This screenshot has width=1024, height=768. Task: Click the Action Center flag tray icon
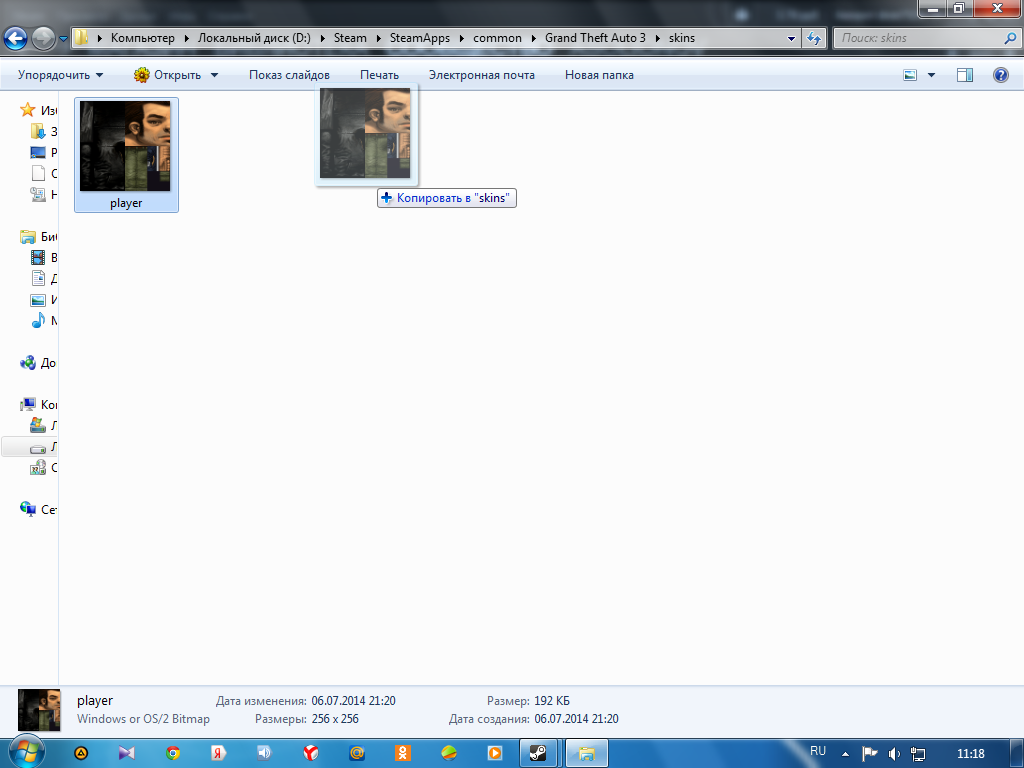click(870, 754)
